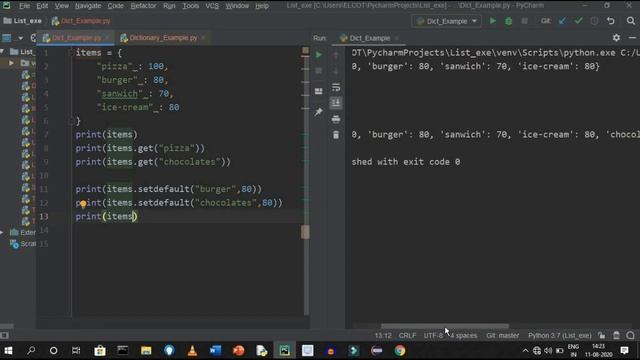Expand the venv folder in project tree
640x360 pixels.
[x=11, y=63]
